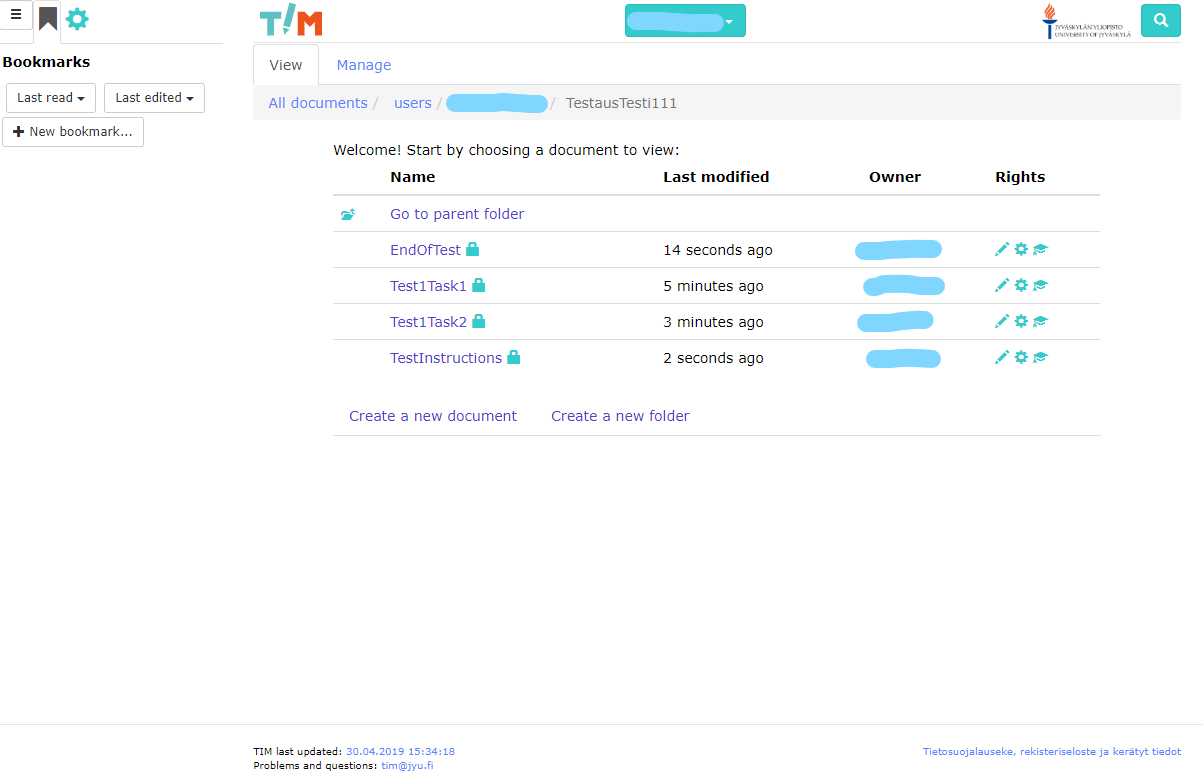Click the pencil icon on the TestInstructions row
Image resolution: width=1203 pixels, height=780 pixels.
[x=1002, y=357]
